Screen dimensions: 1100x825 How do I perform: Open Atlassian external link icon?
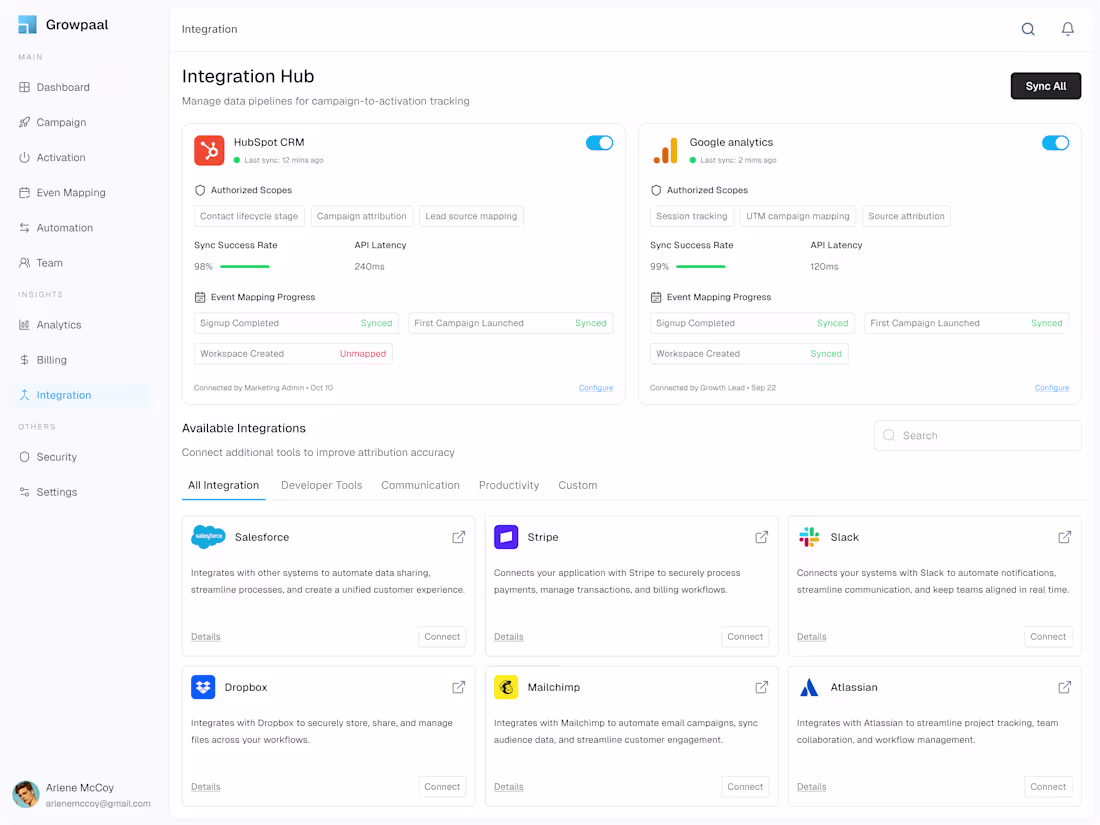pos(1064,687)
